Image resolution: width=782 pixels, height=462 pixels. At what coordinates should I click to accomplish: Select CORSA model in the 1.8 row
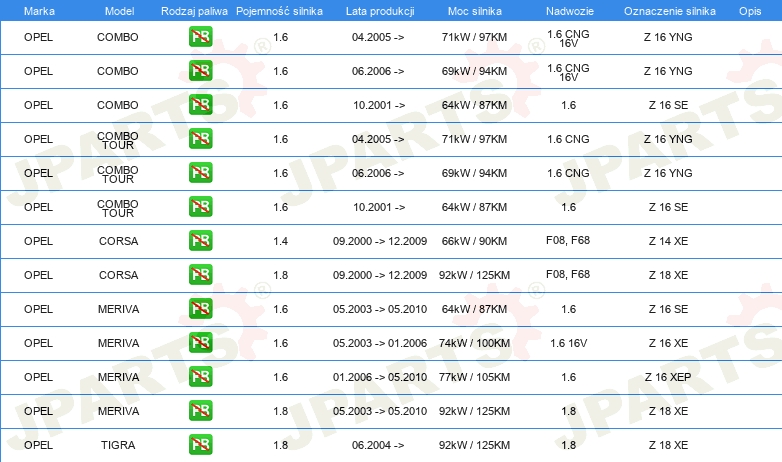(119, 275)
